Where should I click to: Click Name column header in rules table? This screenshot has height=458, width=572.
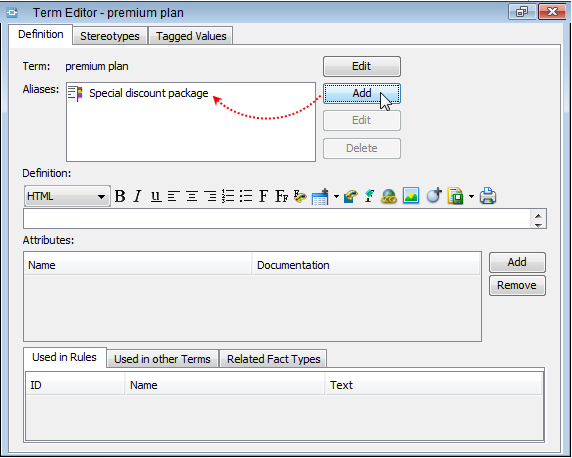coord(225,385)
